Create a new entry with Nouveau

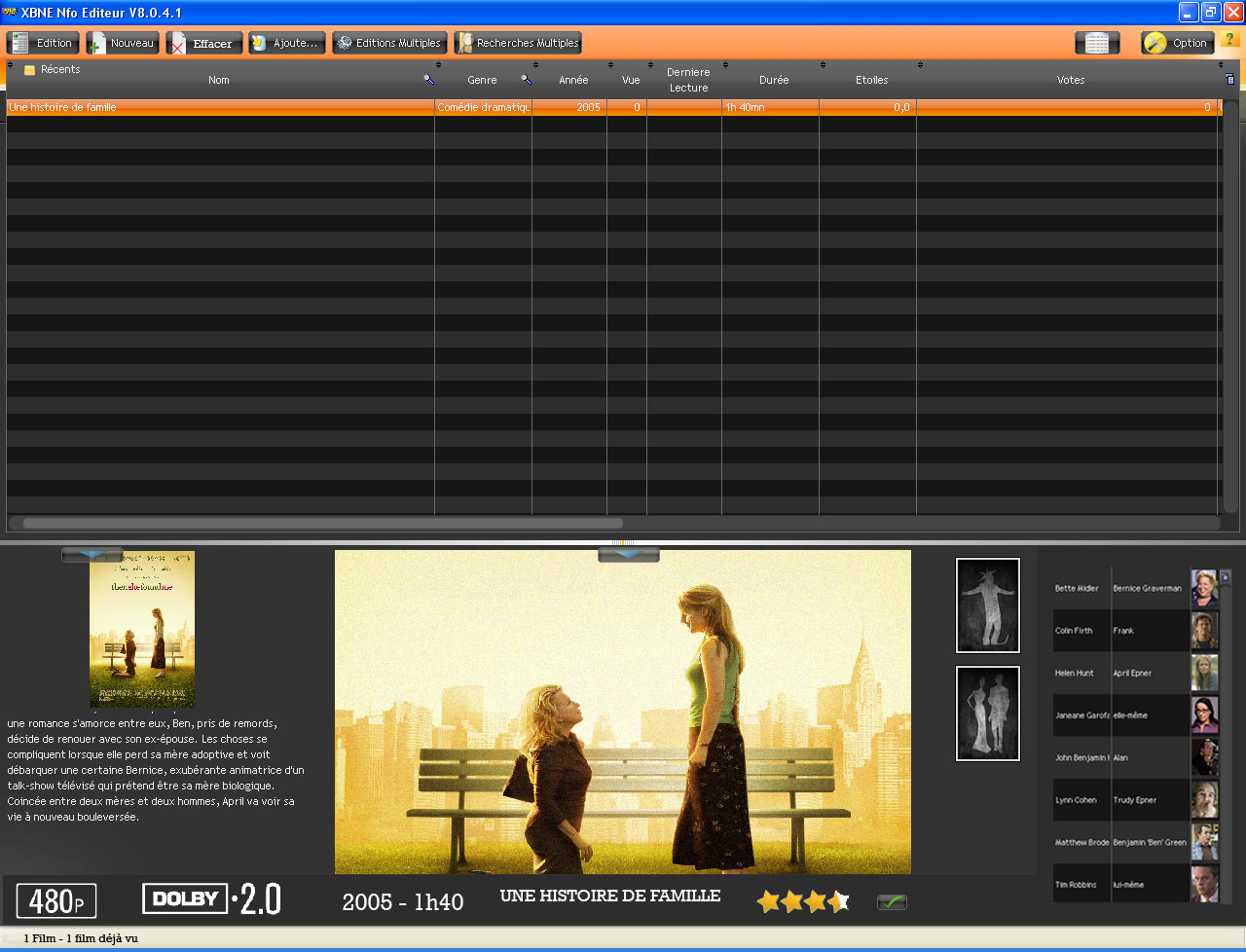click(123, 43)
